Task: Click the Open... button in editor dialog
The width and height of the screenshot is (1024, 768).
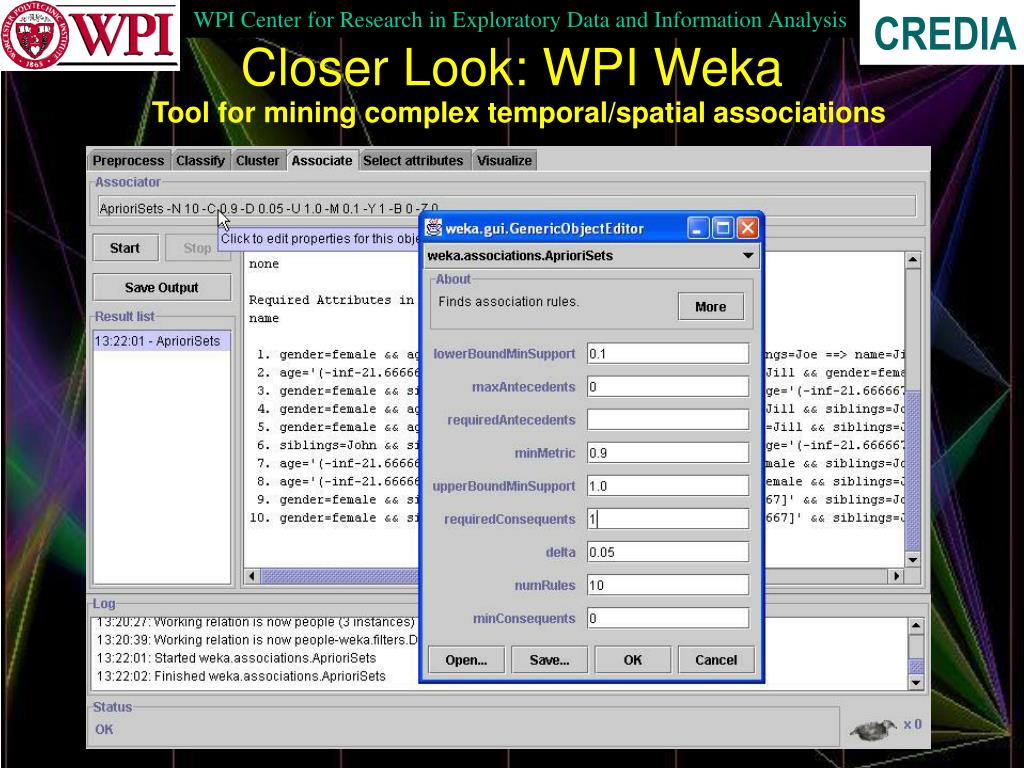Action: (466, 660)
